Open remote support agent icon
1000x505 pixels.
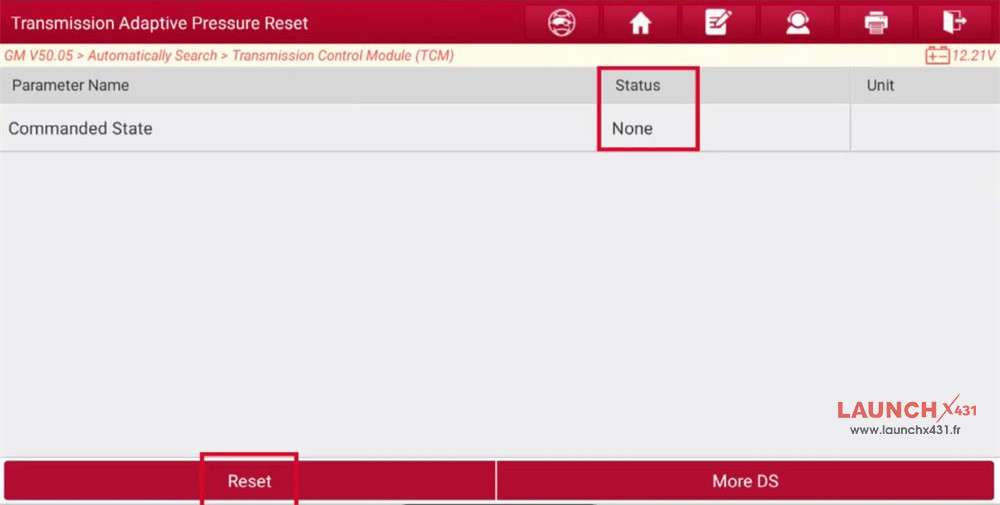[x=797, y=23]
